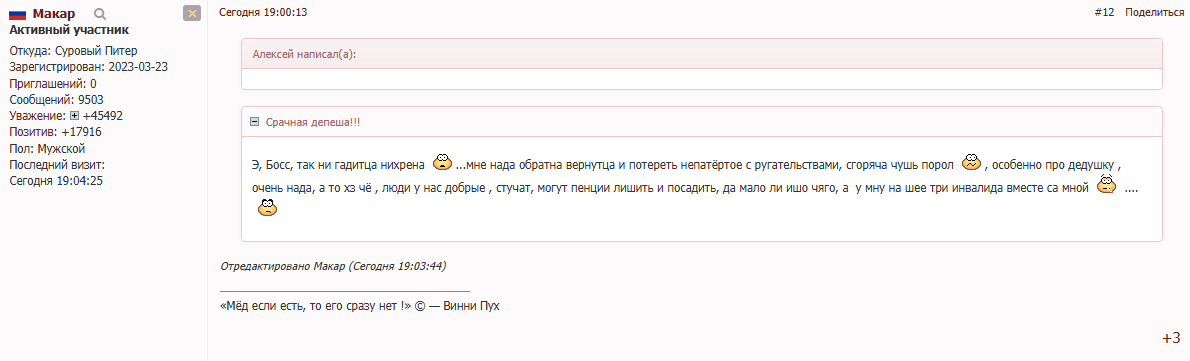Open post permalink Сегодня 19:00:13

point(263,12)
